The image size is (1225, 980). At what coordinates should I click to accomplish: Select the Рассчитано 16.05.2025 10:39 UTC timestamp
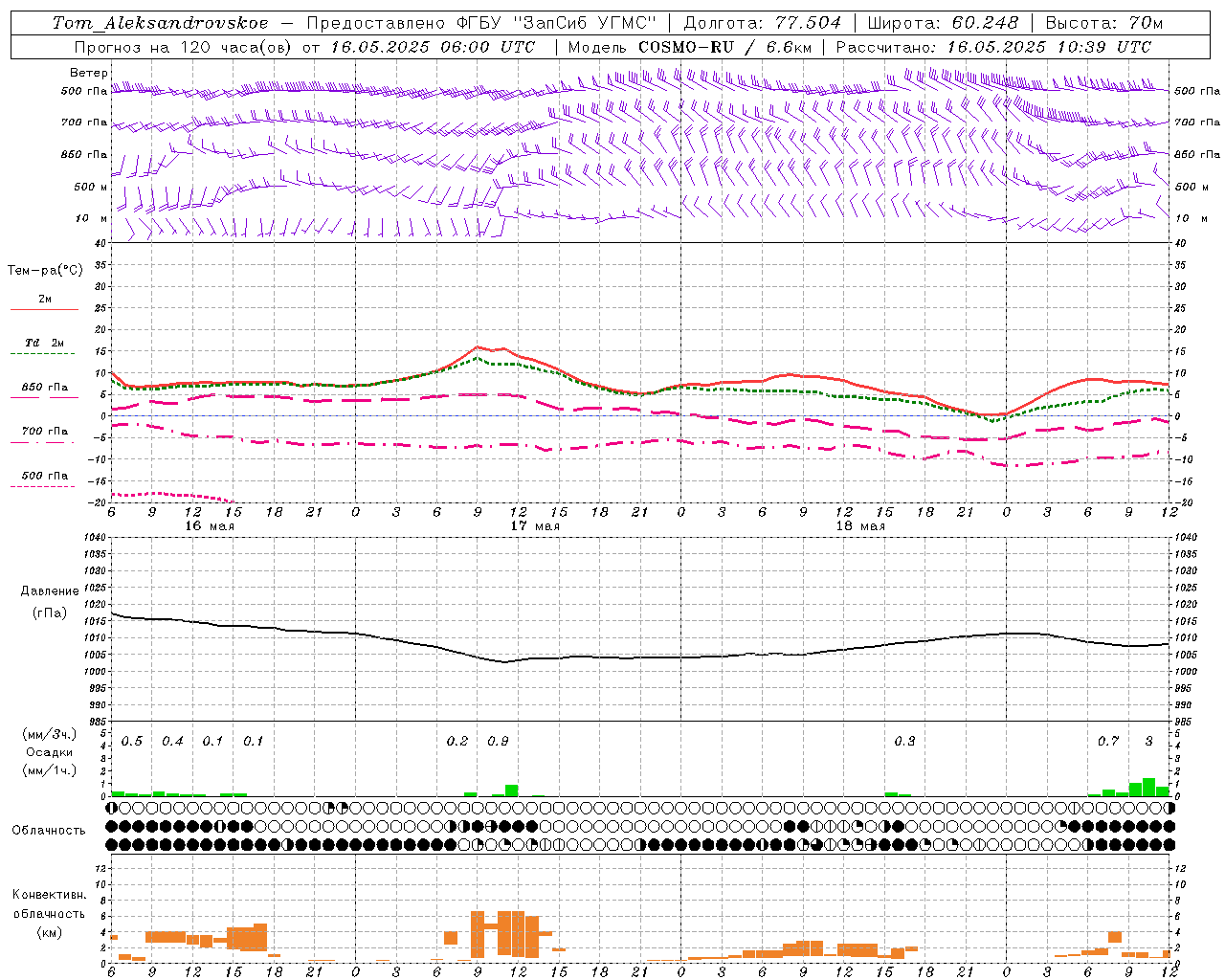[993, 47]
